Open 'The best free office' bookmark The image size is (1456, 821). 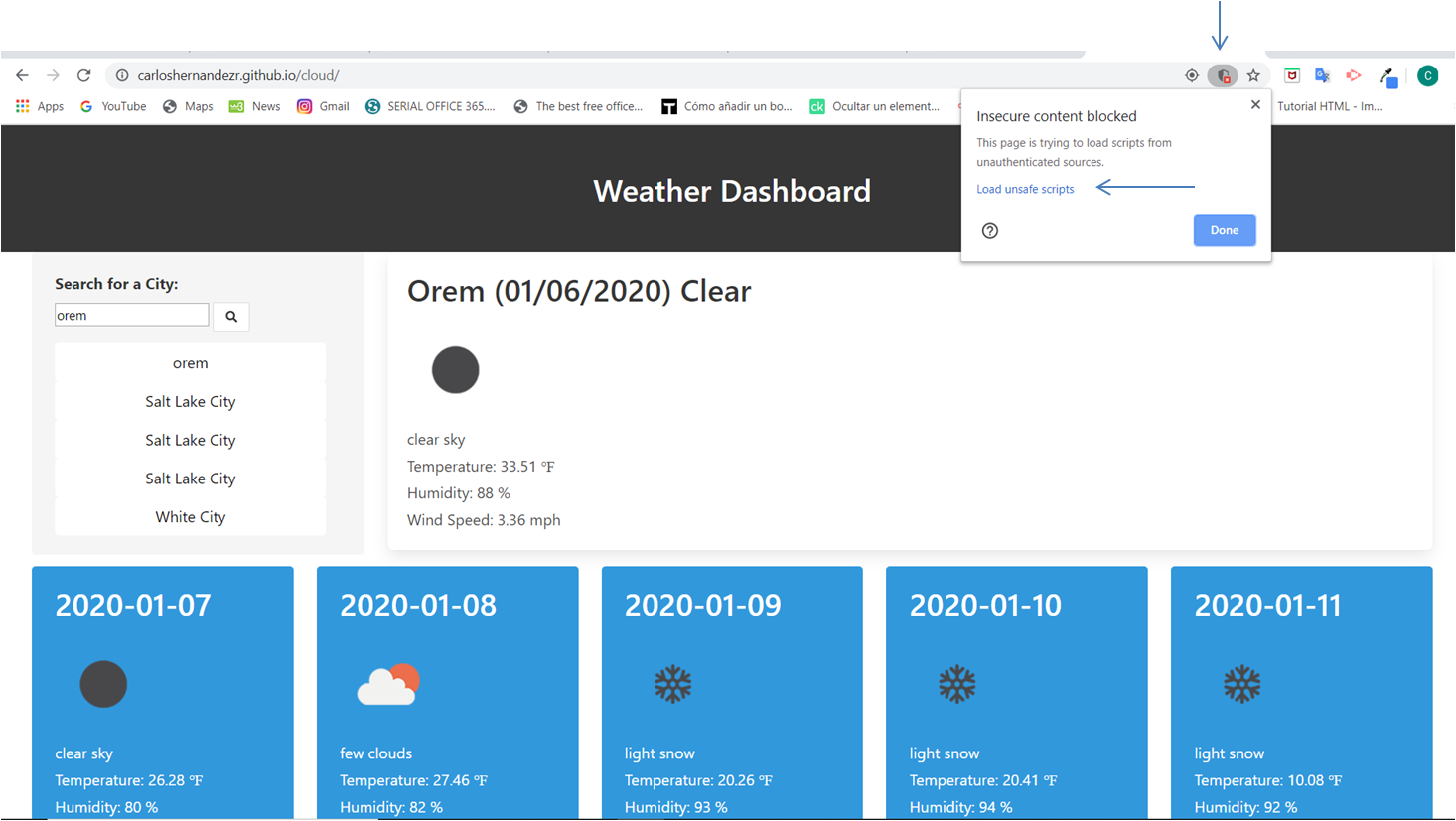578,106
